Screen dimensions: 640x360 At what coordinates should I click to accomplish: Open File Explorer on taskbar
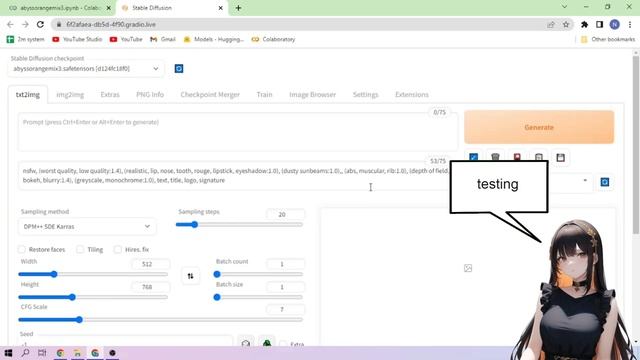pyautogui.click(x=78, y=353)
